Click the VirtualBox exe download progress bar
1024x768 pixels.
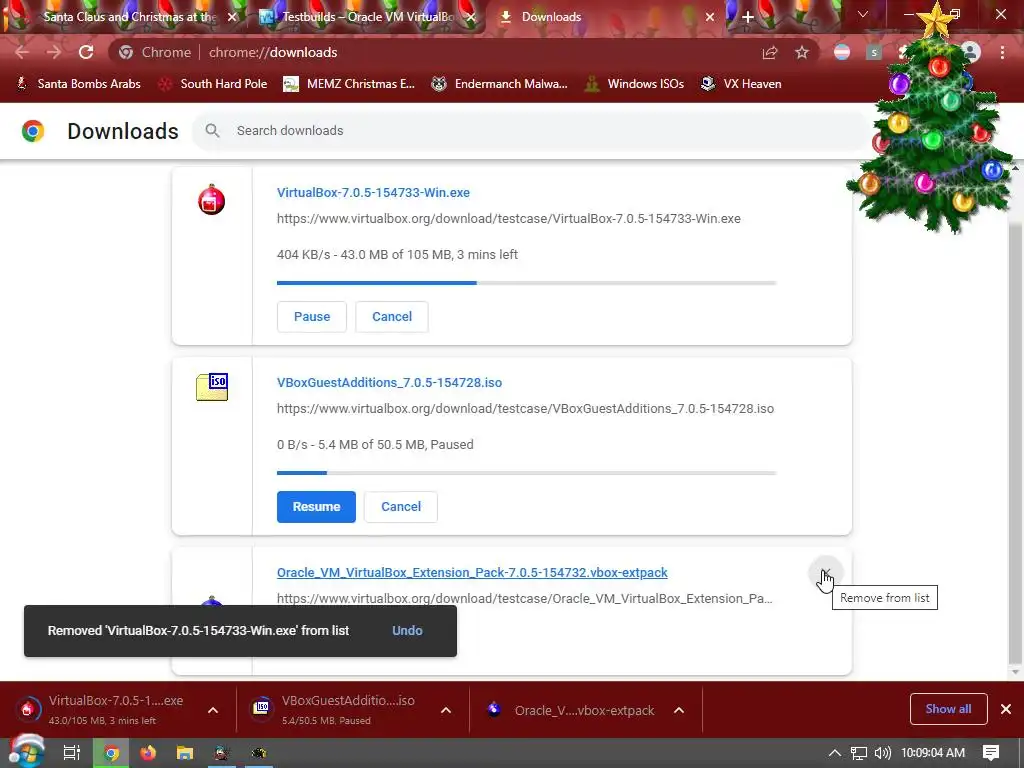point(526,283)
